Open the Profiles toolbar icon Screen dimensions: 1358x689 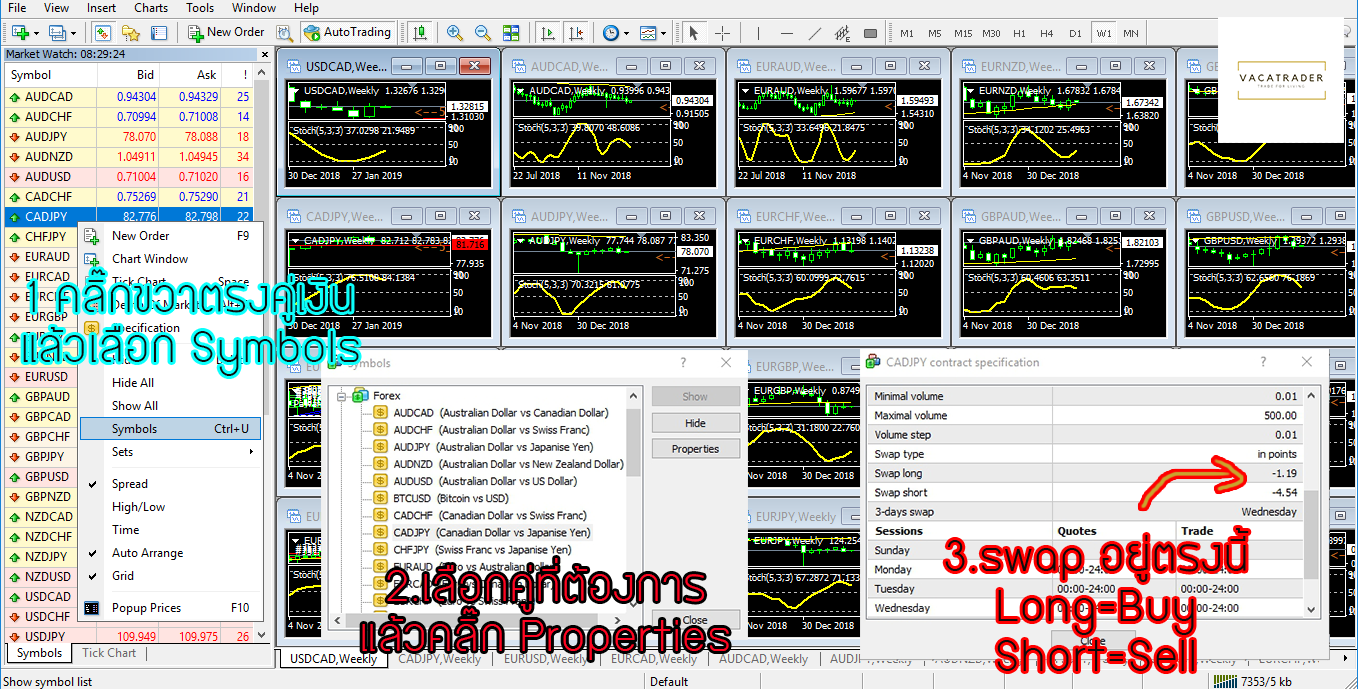56,32
